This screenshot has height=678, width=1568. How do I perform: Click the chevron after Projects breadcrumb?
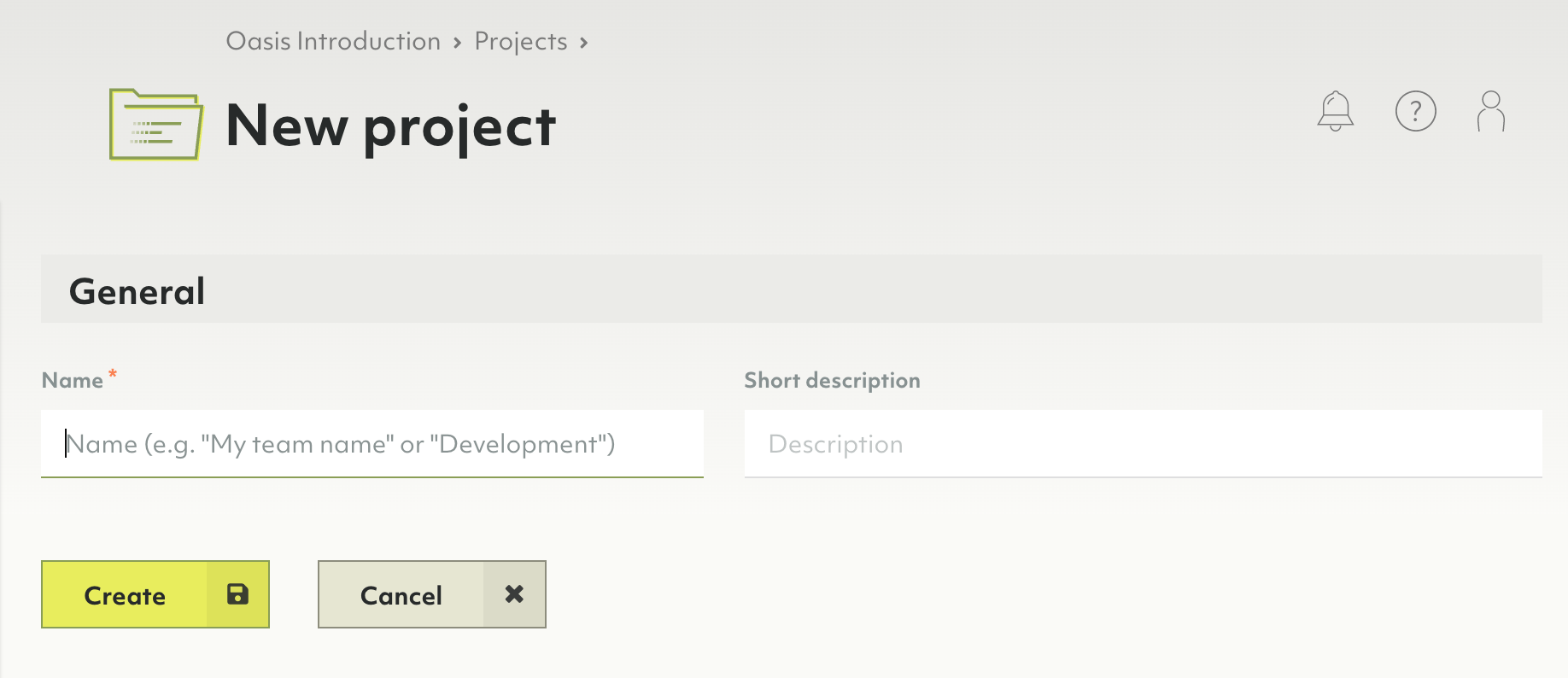(584, 43)
